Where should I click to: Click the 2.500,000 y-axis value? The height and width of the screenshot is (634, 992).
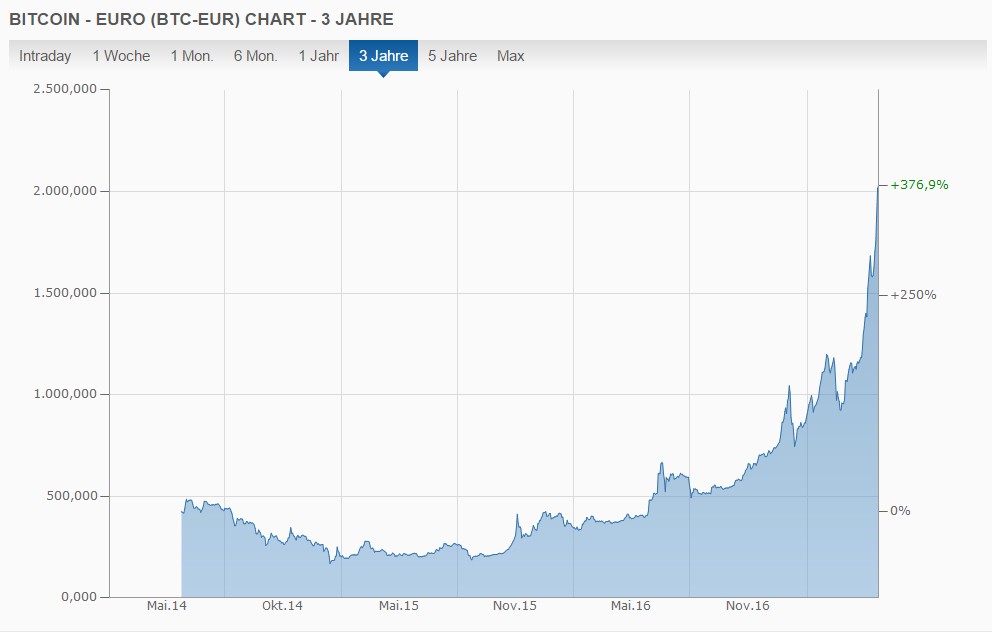coord(65,89)
